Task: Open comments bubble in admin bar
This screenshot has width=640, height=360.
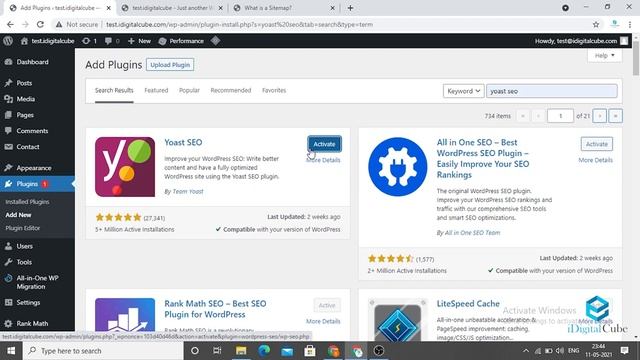Action: tap(112, 41)
